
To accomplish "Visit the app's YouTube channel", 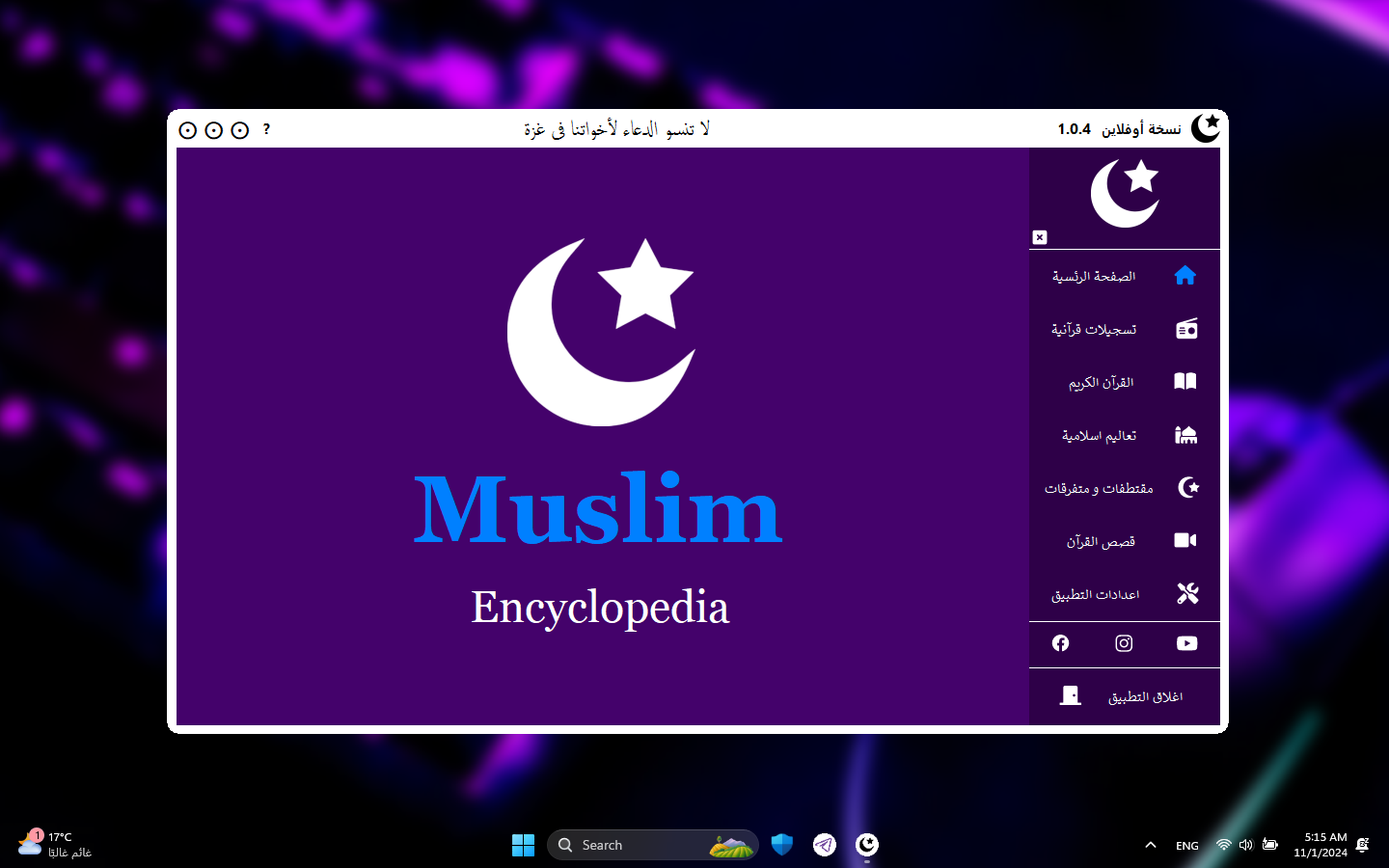I will click(x=1186, y=644).
